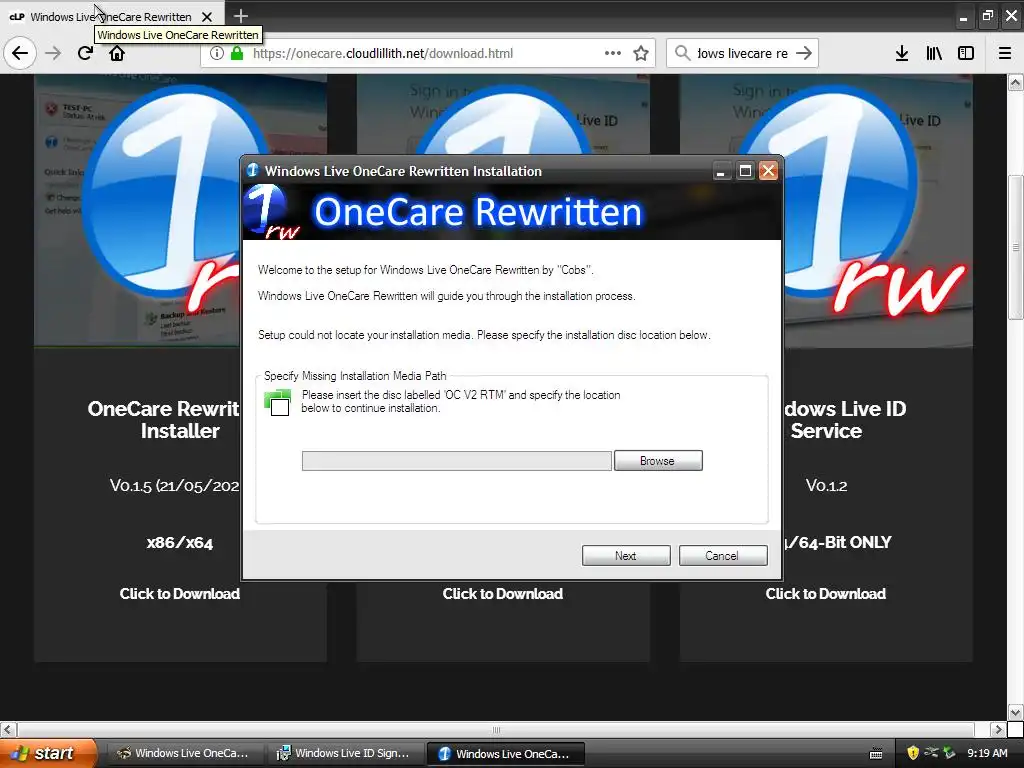This screenshot has width=1024, height=768.
Task: Open a new browser tab
Action: (x=240, y=16)
